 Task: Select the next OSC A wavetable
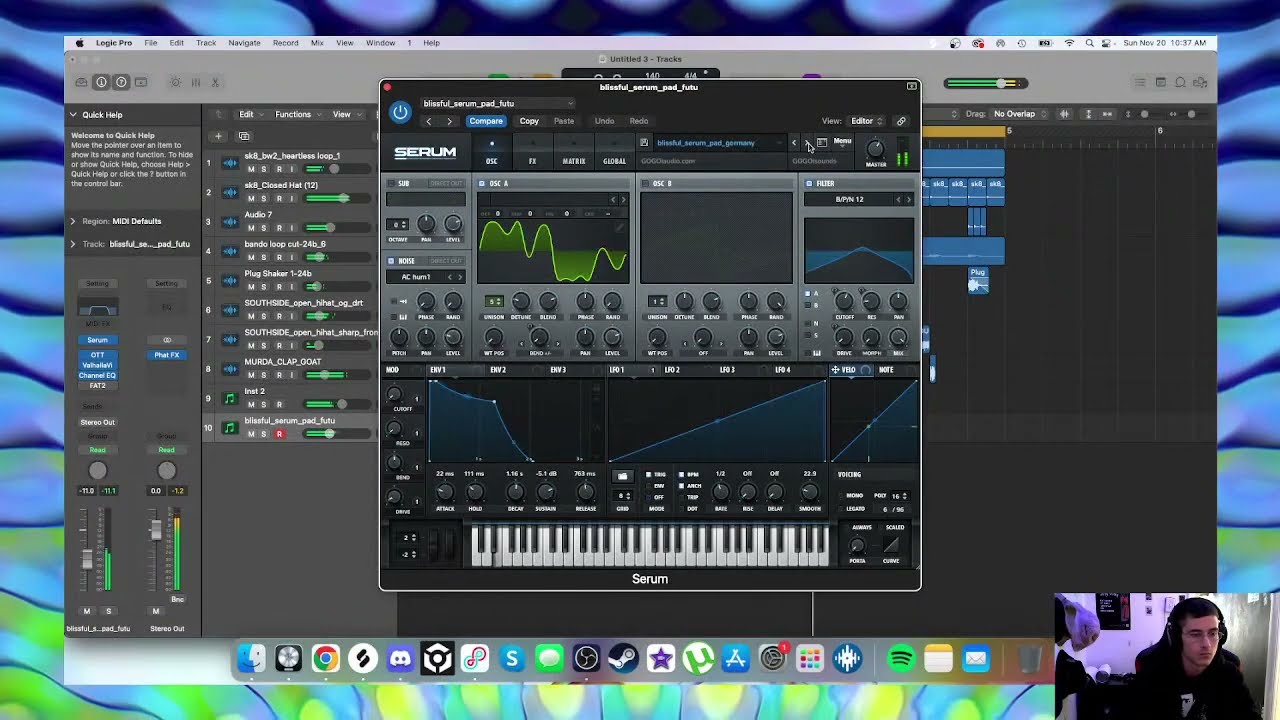pyautogui.click(x=623, y=199)
